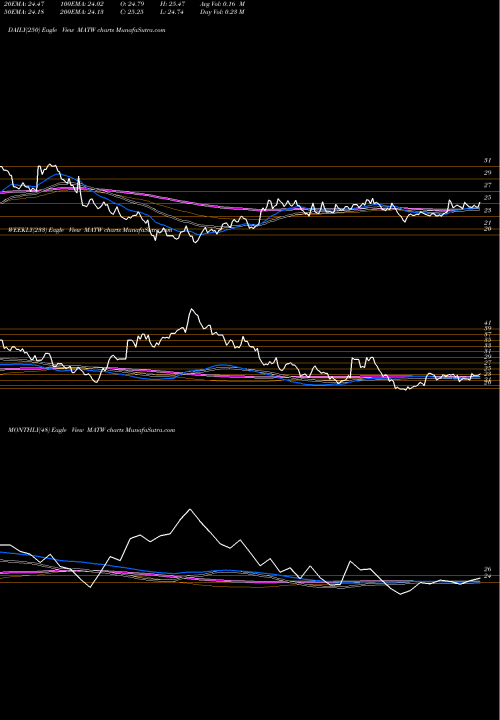Click the 200EMA: 24.13 value
Viewport: 500px width, 720px height.
coord(83,12)
